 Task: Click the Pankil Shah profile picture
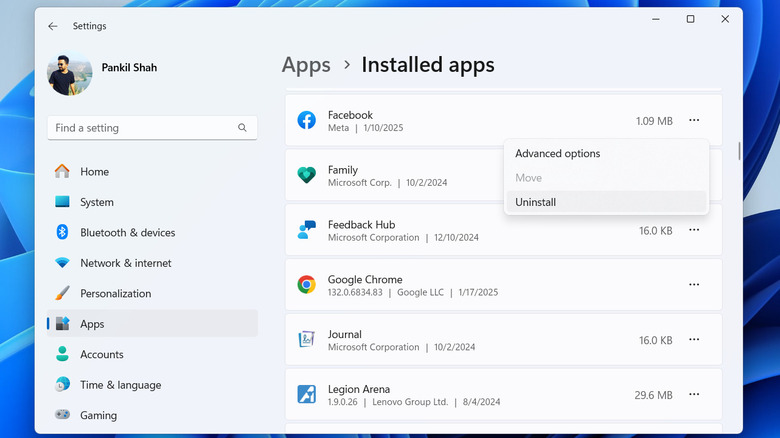[70, 73]
